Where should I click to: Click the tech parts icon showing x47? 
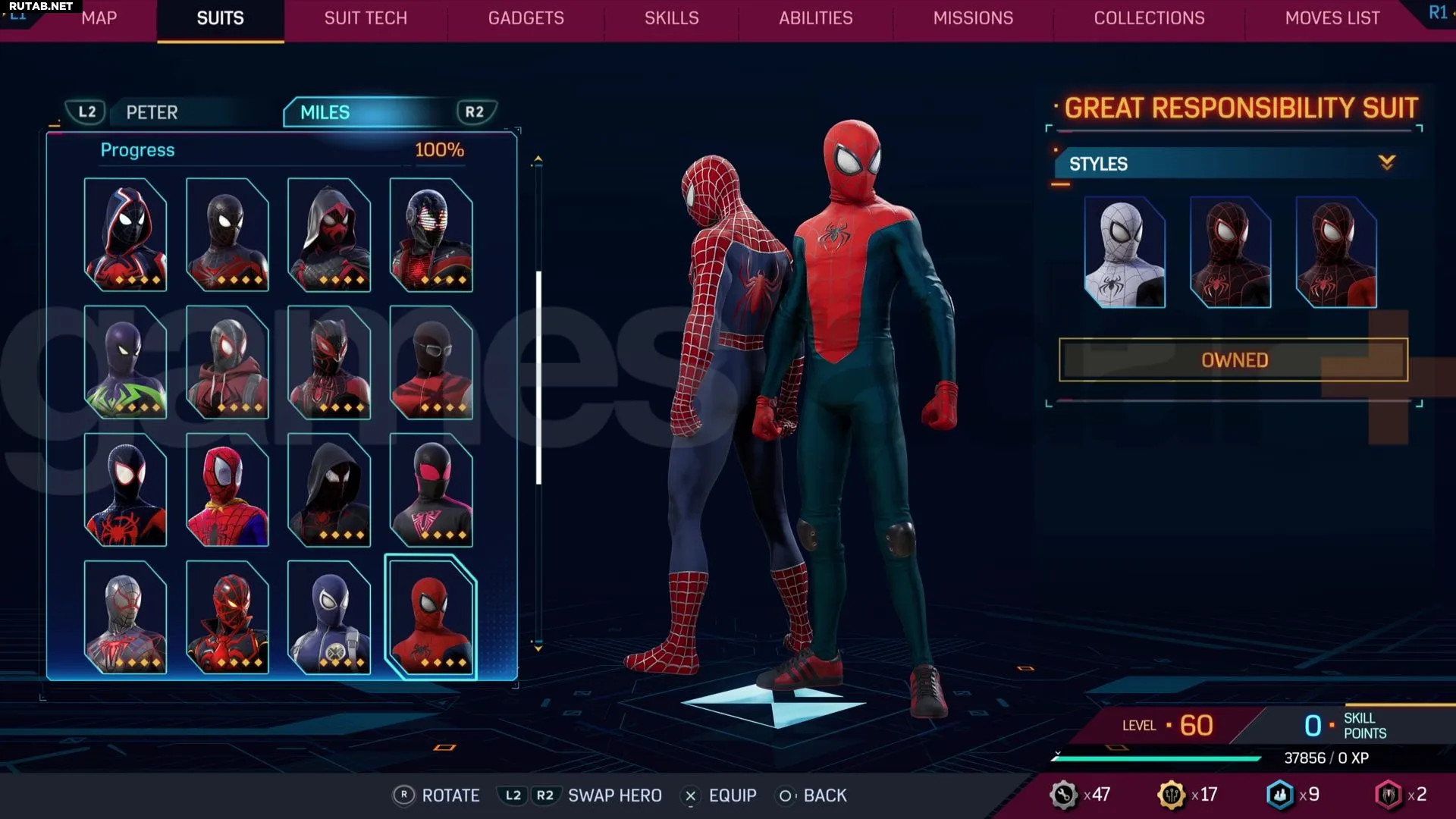[x=1063, y=795]
